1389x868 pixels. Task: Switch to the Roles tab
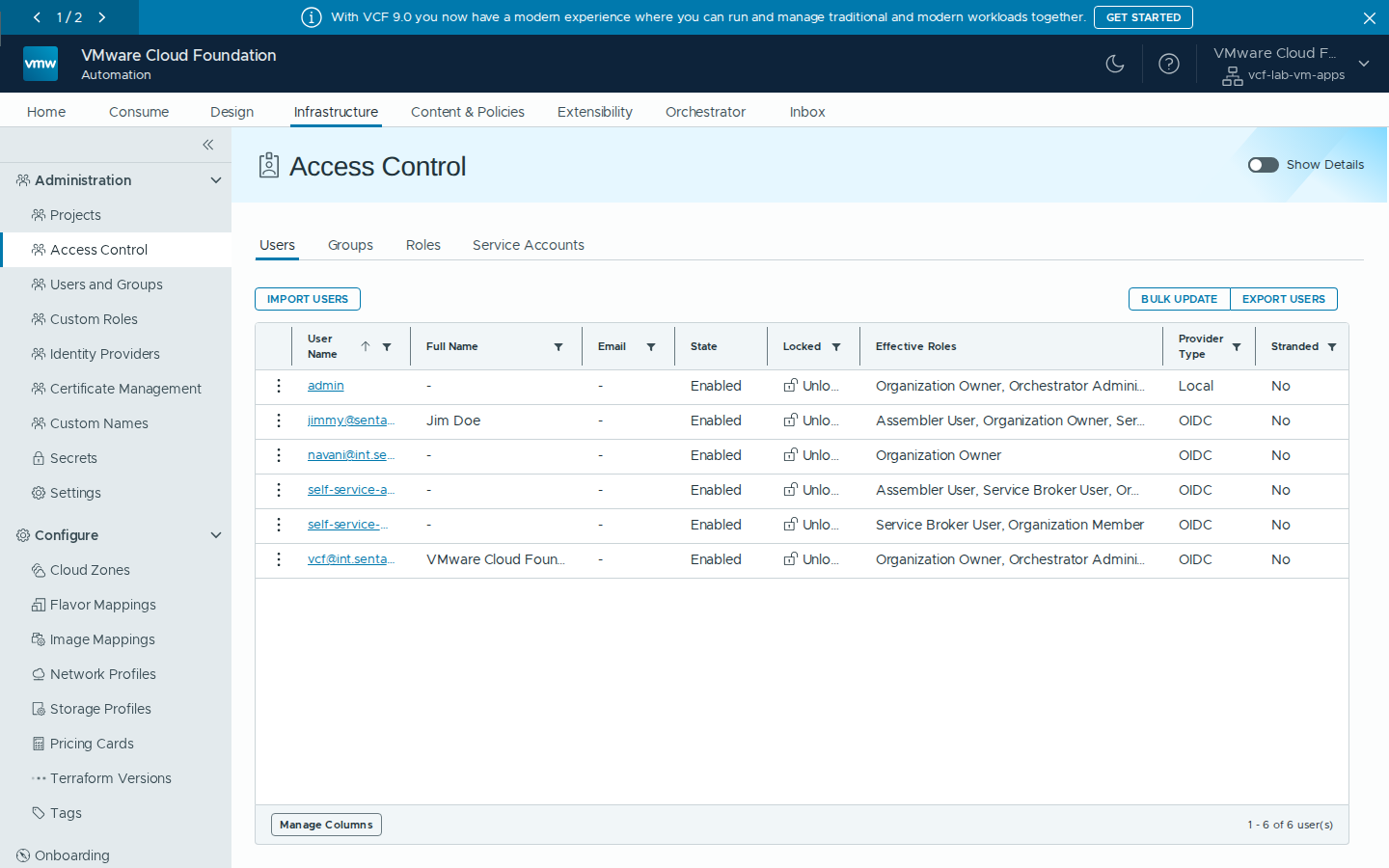423,245
